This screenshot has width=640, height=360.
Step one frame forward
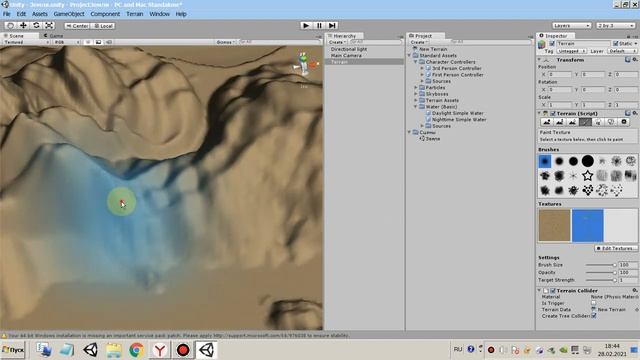pyautogui.click(x=332, y=25)
